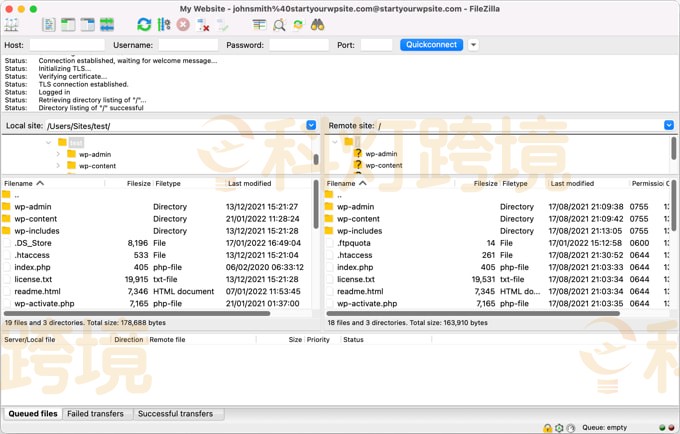Image resolution: width=680 pixels, height=434 pixels.
Task: Toggle the remote directory tree display
Action: 87,25
